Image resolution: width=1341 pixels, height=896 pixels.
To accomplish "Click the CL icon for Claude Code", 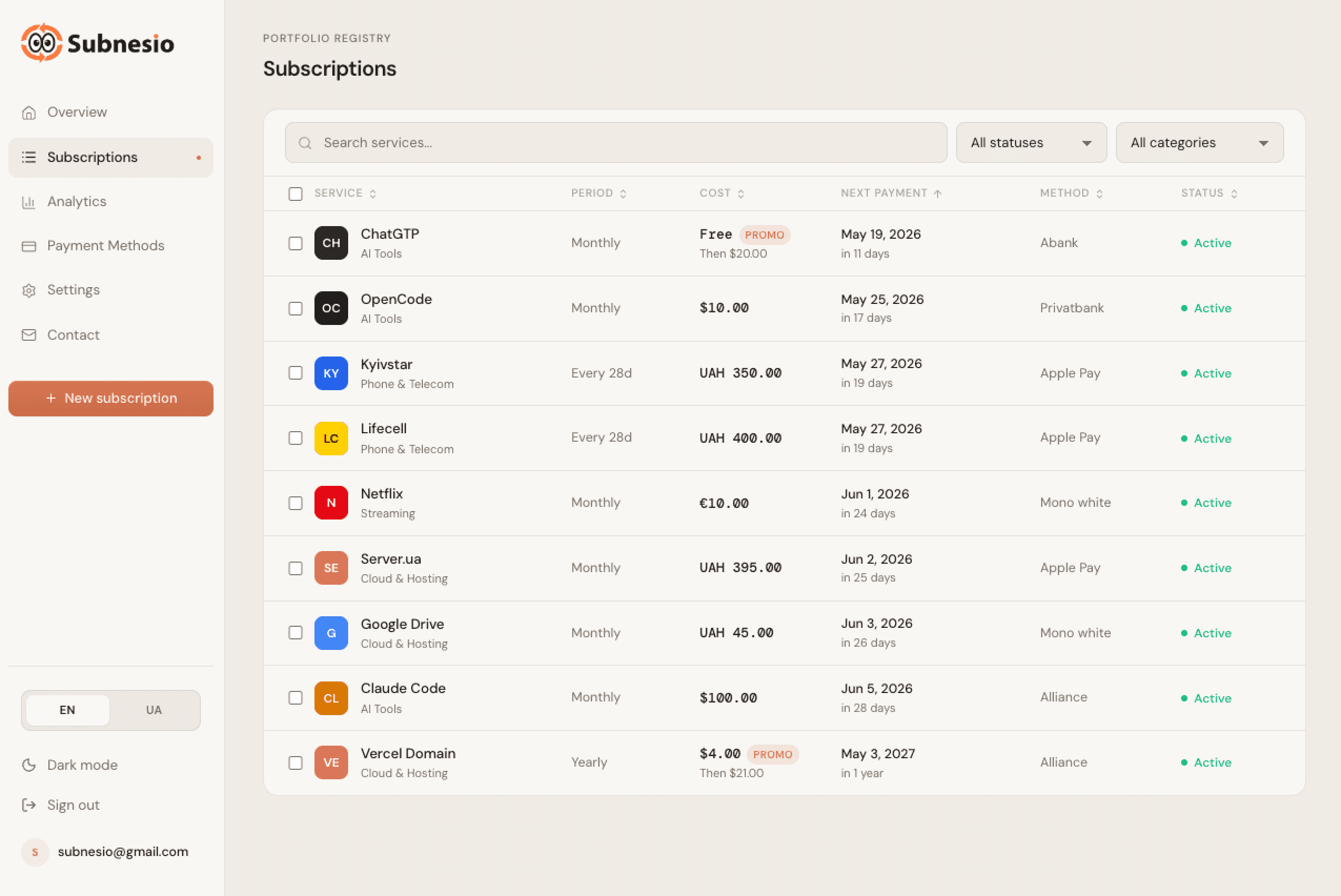I will click(331, 698).
